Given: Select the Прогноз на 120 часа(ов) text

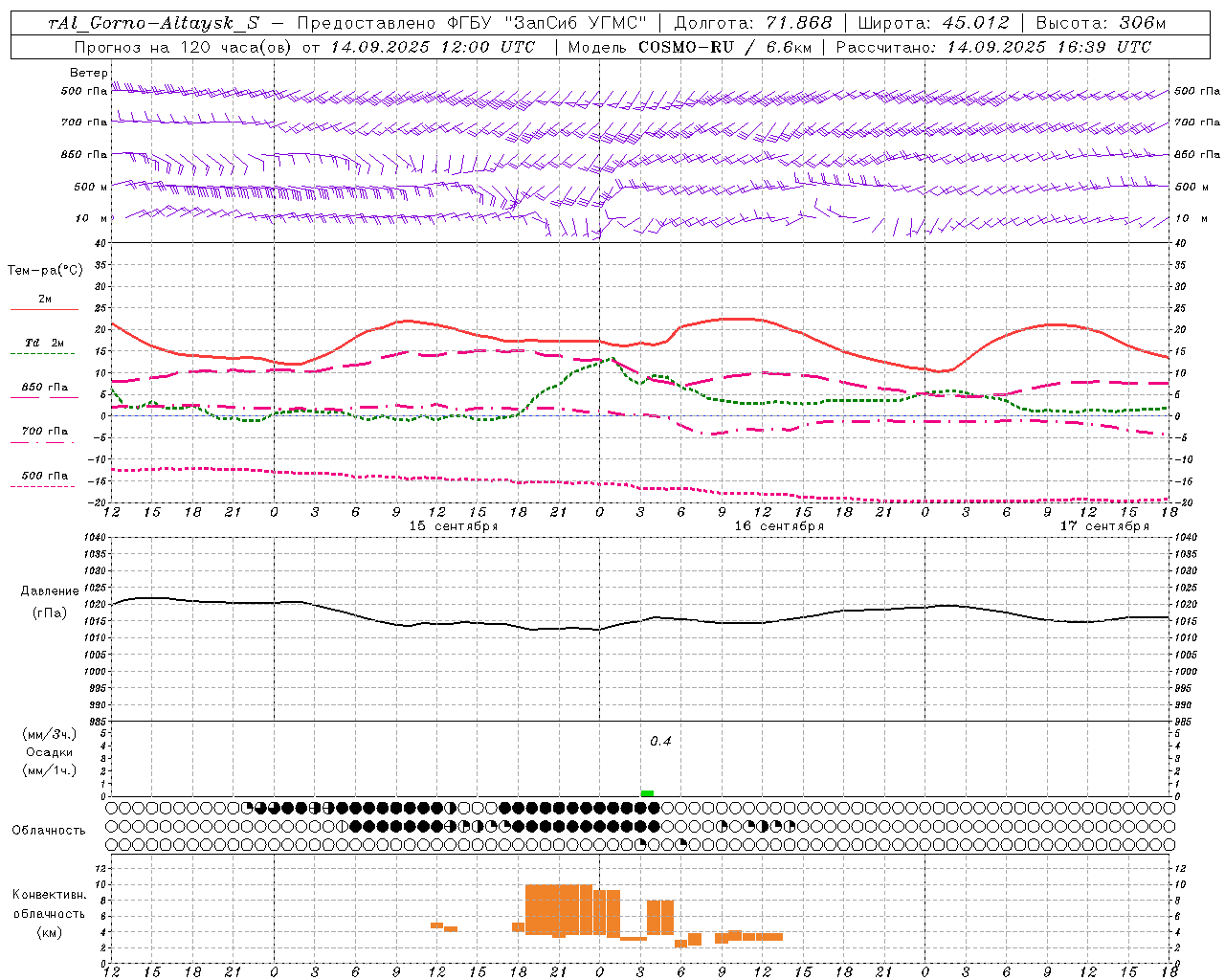Looking at the screenshot, I should coord(184,47).
